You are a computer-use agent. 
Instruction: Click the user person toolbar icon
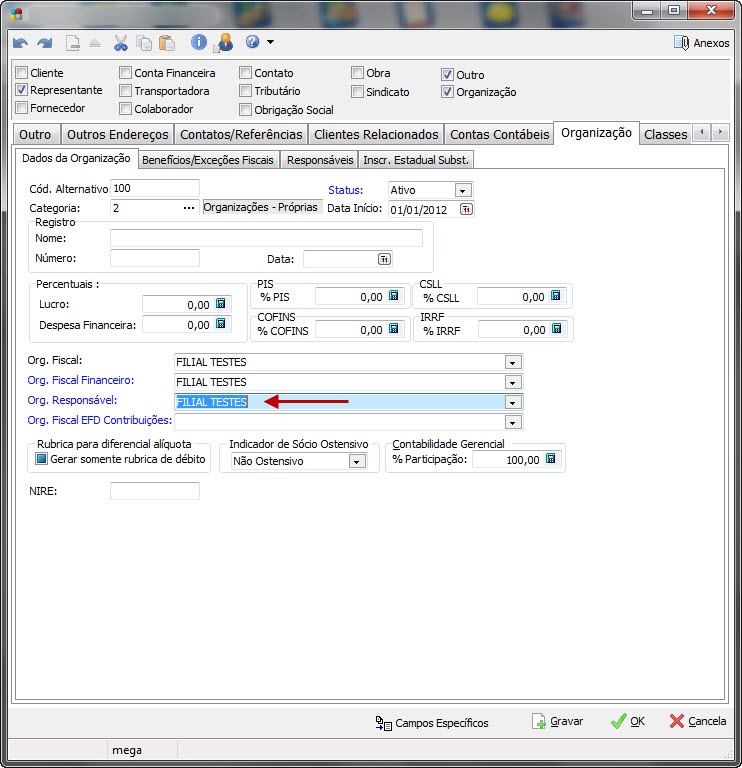click(224, 42)
